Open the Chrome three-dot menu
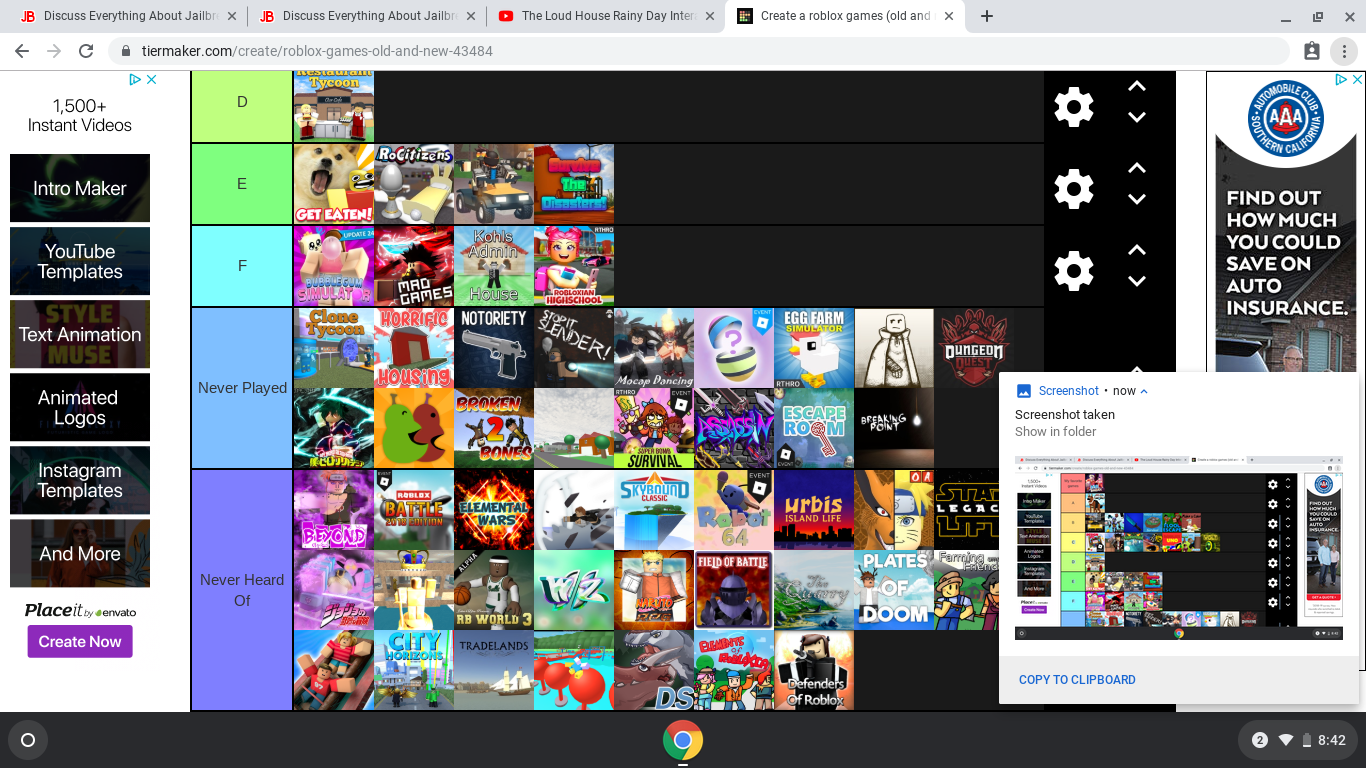The image size is (1366, 768). [x=1344, y=51]
